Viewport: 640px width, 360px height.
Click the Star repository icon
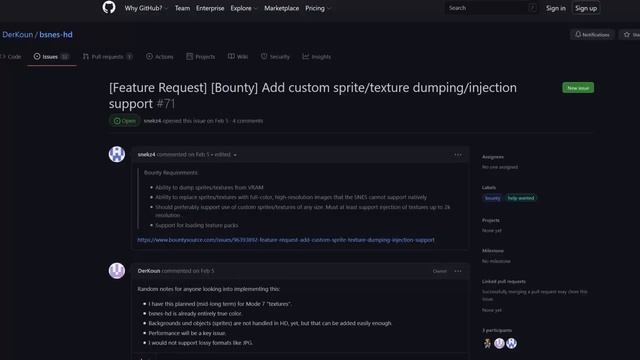pos(627,35)
